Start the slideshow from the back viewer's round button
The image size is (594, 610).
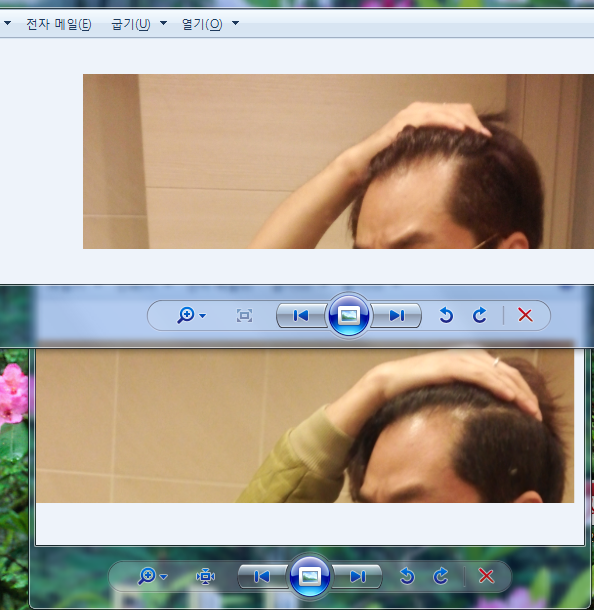click(310, 576)
